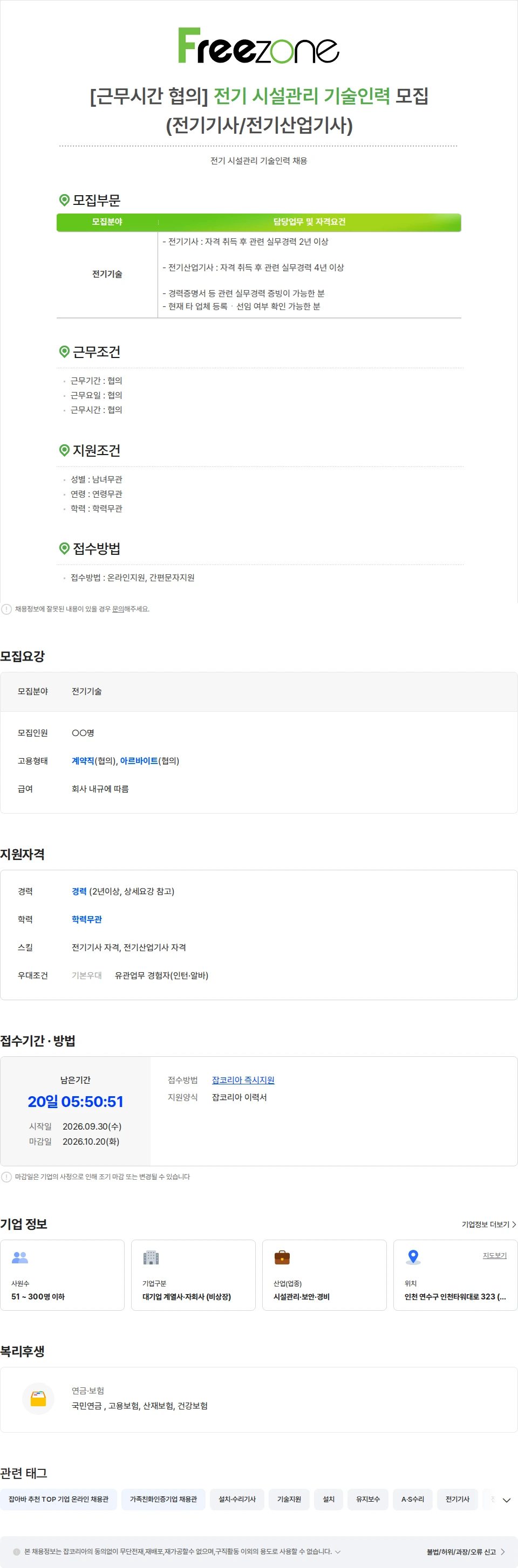Select the 설치·수리기사 tag

[x=237, y=1498]
